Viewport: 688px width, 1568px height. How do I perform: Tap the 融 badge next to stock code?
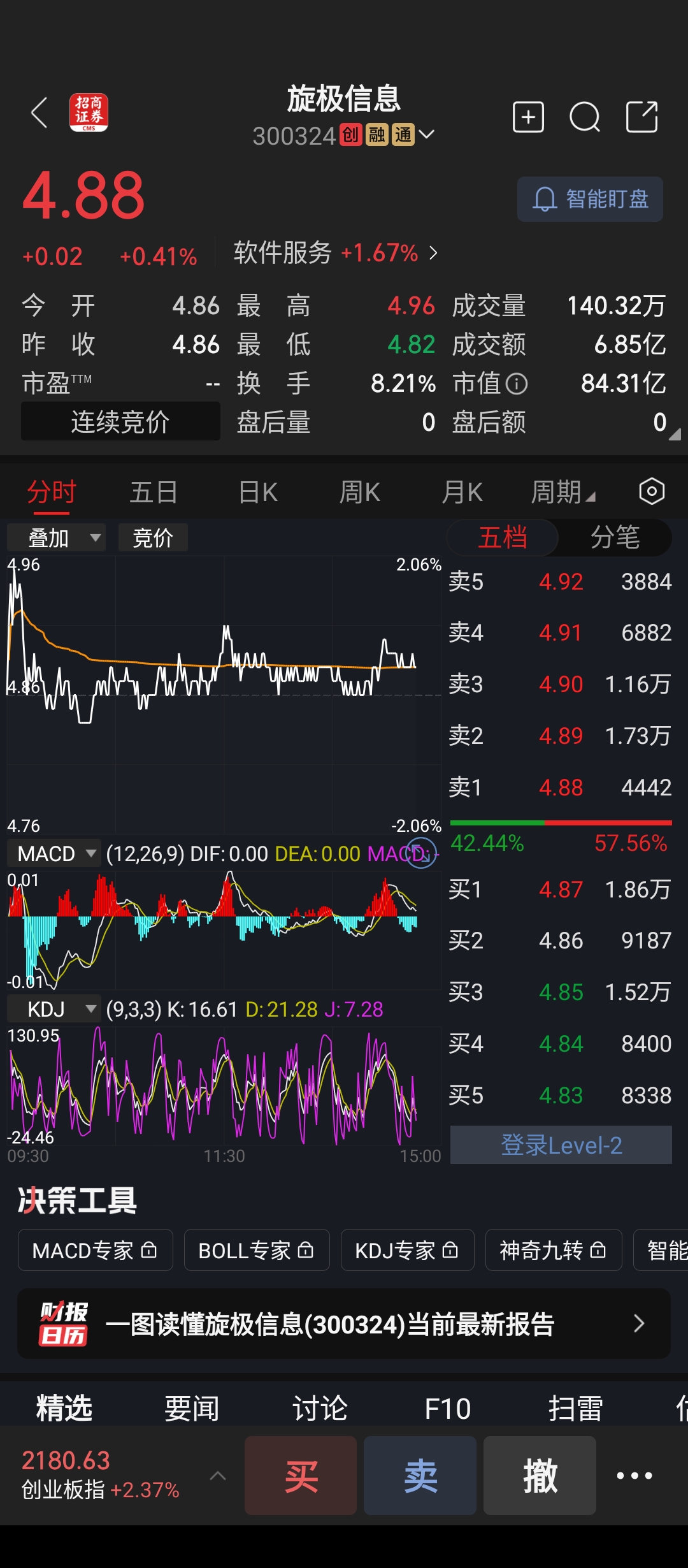click(x=376, y=135)
